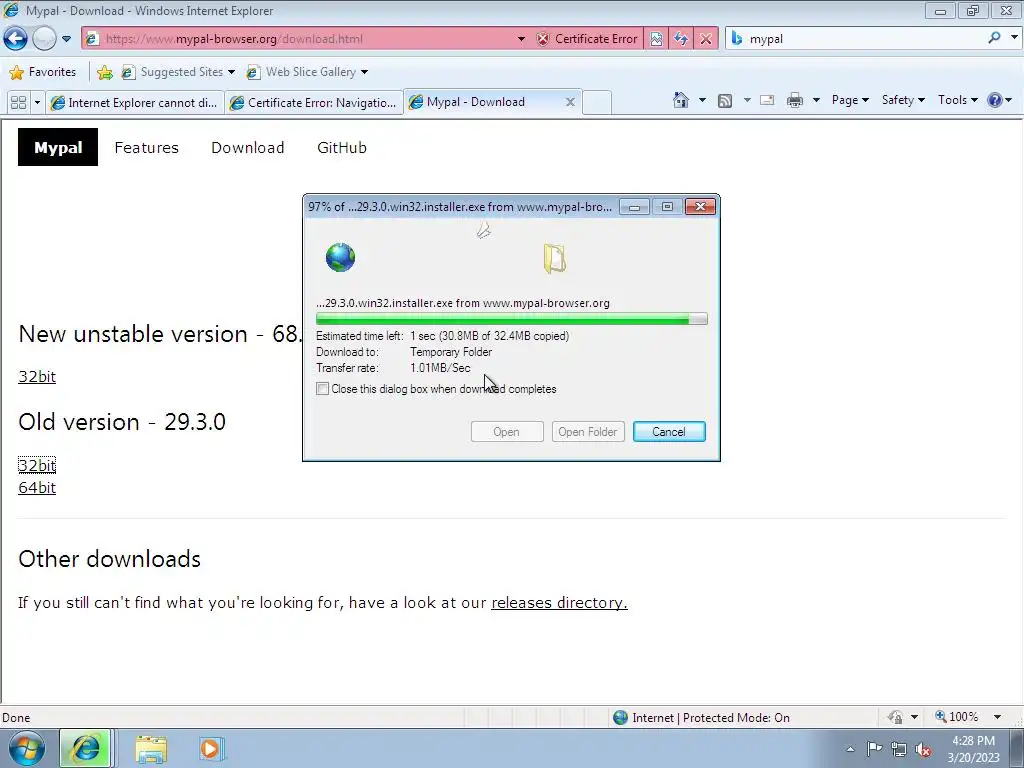Viewport: 1024px width, 768px height.
Task: Click the folder icon in download dialog
Action: 554,259
